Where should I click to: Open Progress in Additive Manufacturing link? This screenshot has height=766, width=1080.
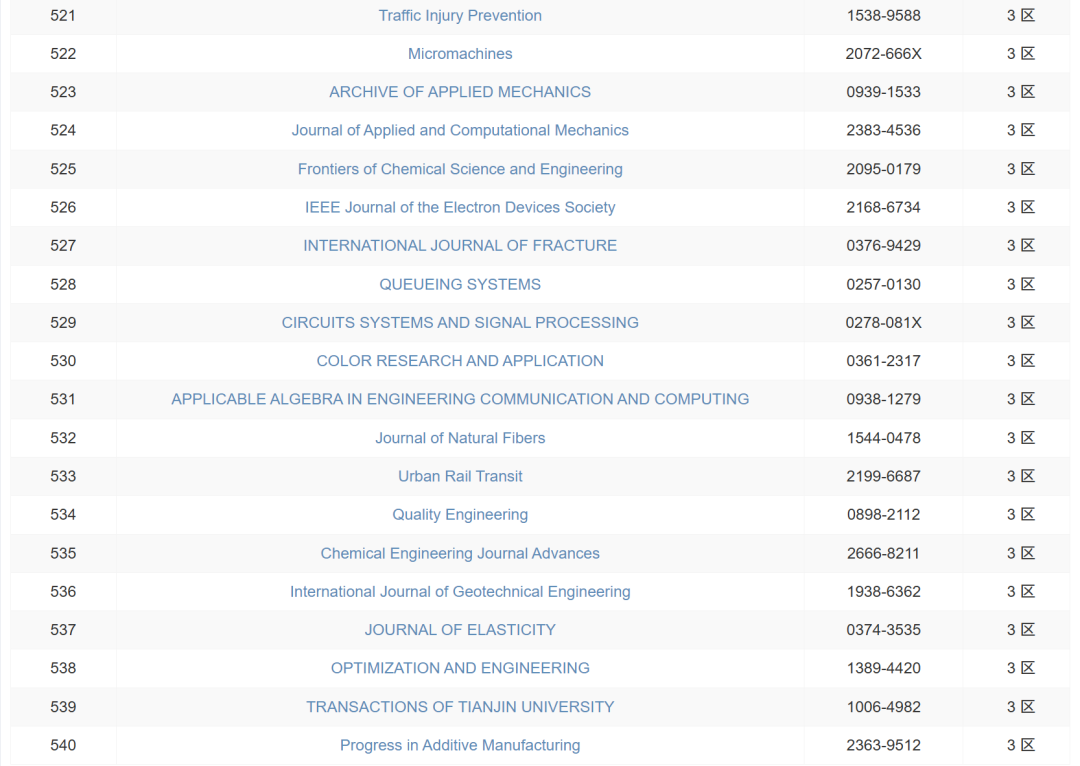click(460, 745)
